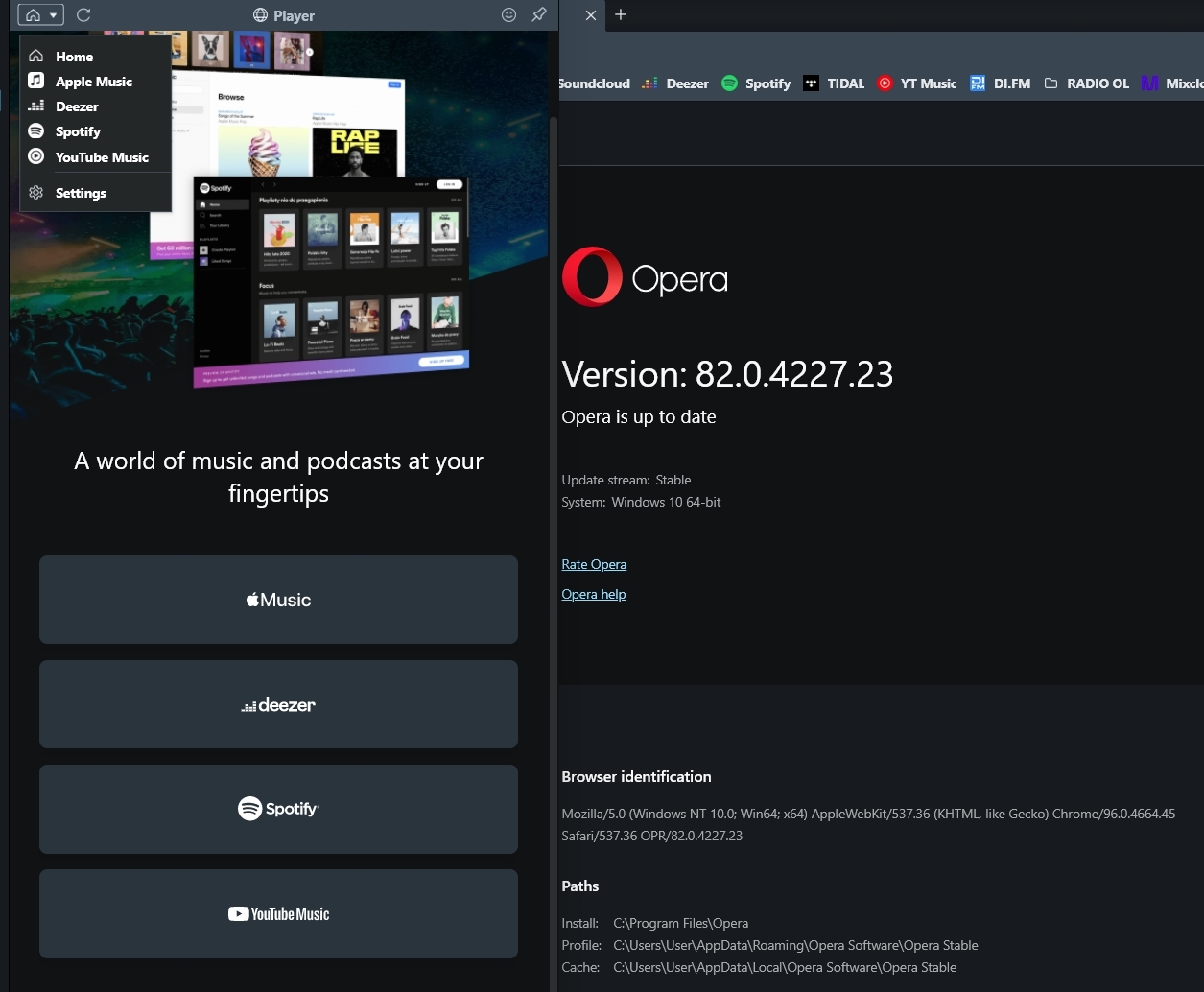1204x992 pixels.
Task: Click the reload icon in Player panel
Action: click(83, 15)
